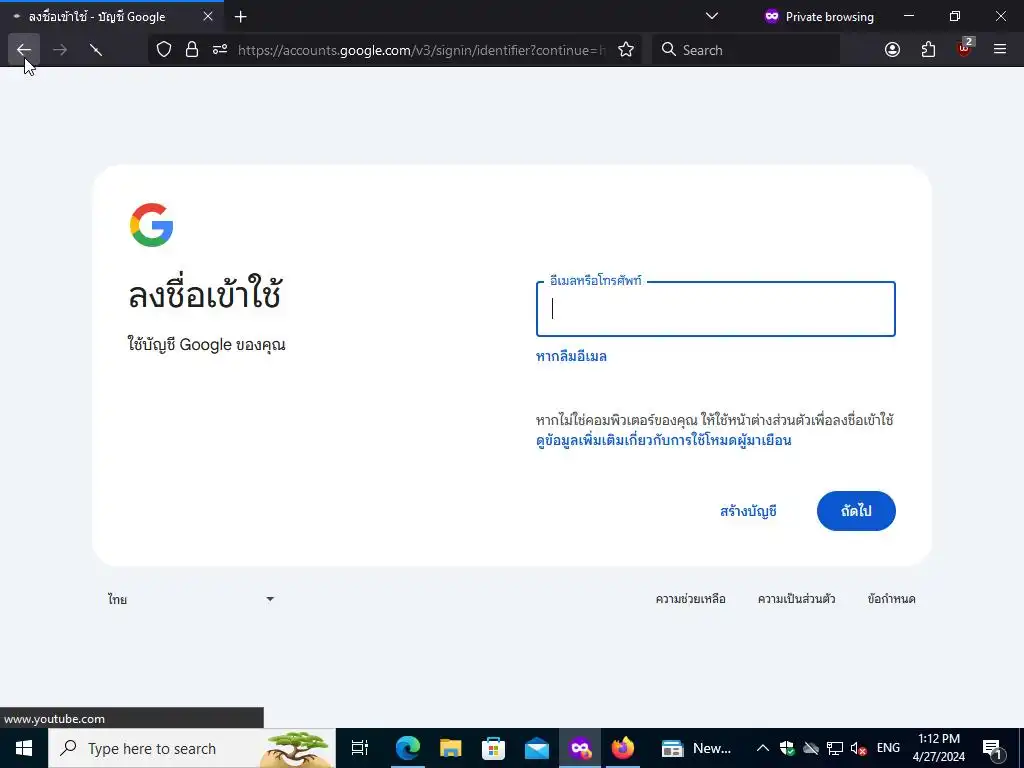Open the Terms link ข้อกำหนด

(891, 599)
